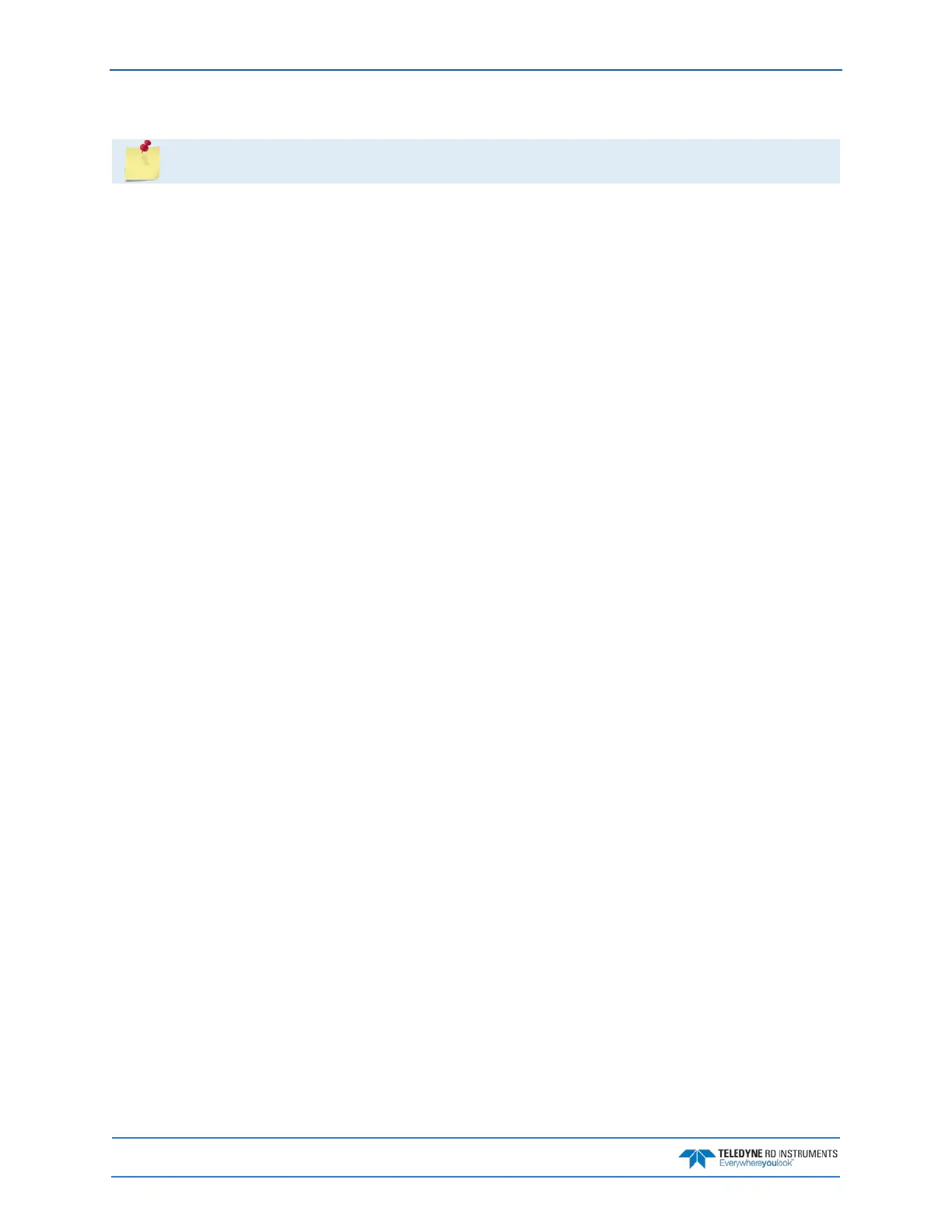The image size is (952, 1232).
Task: Click the yellow sticky note icon
Action: pos(142,163)
